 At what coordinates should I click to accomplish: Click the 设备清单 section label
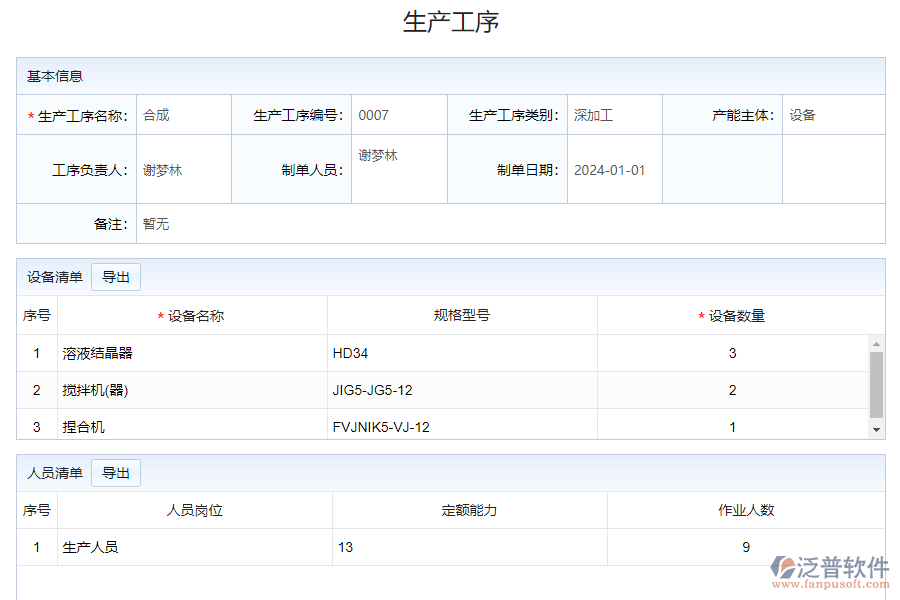click(54, 277)
